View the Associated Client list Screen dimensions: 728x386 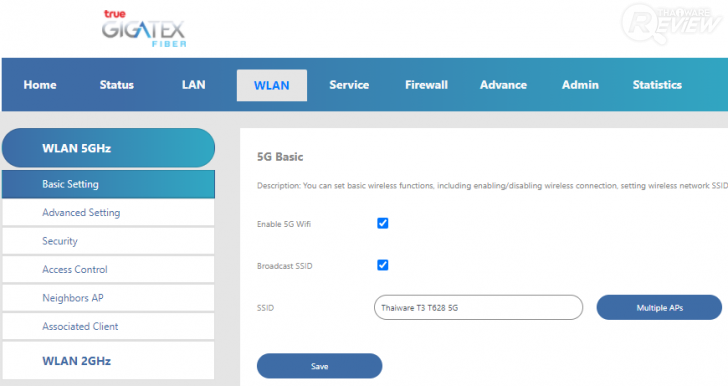(x=108, y=327)
